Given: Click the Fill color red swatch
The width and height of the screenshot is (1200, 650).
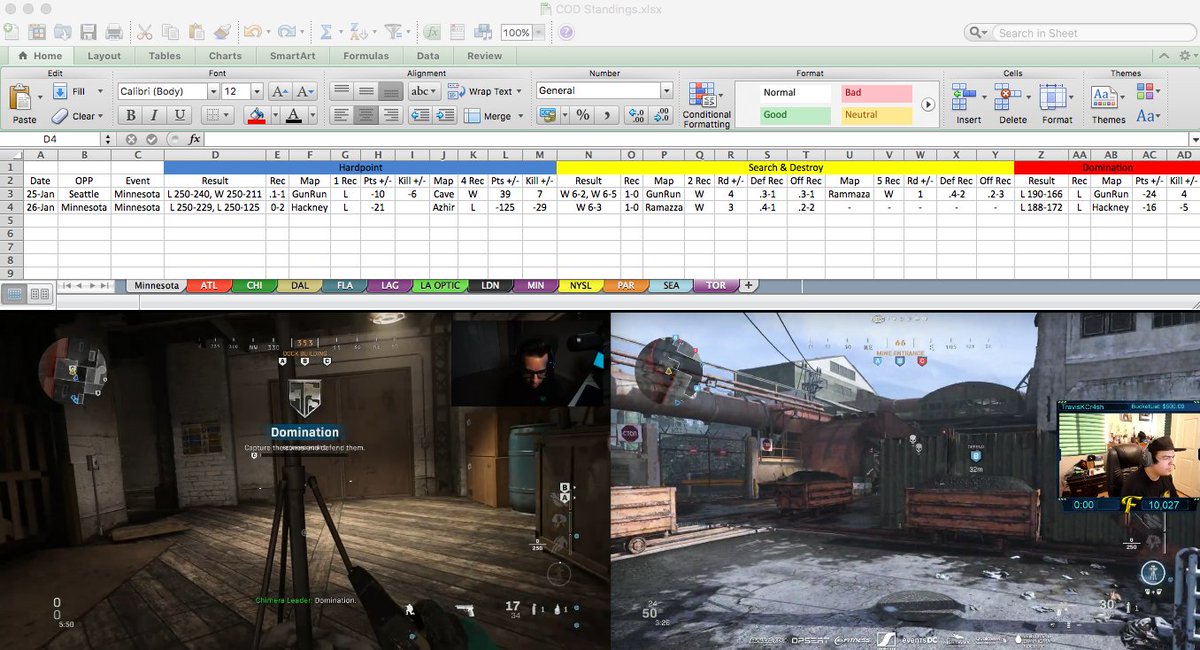Looking at the screenshot, I should pyautogui.click(x=257, y=116).
